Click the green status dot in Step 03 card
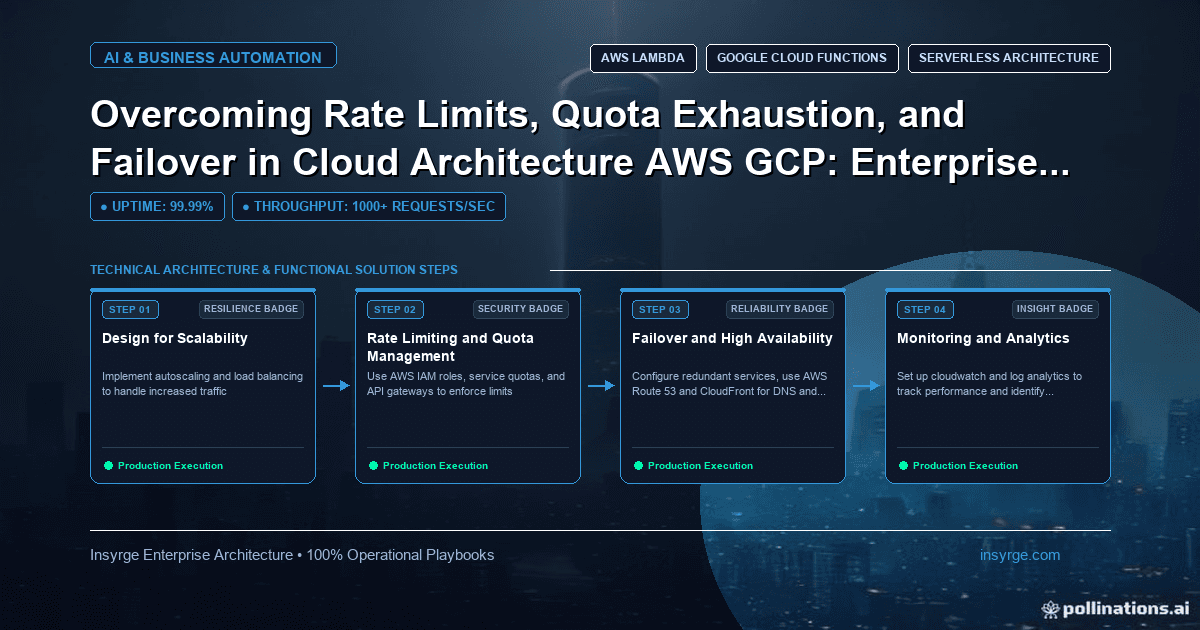This screenshot has width=1200, height=630. pos(638,466)
